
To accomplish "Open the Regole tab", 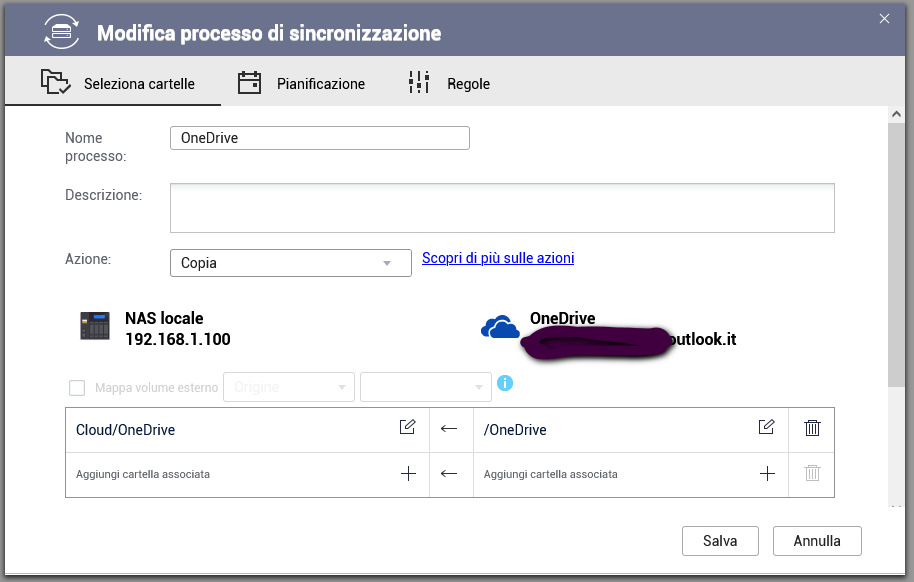I will pyautogui.click(x=449, y=84).
